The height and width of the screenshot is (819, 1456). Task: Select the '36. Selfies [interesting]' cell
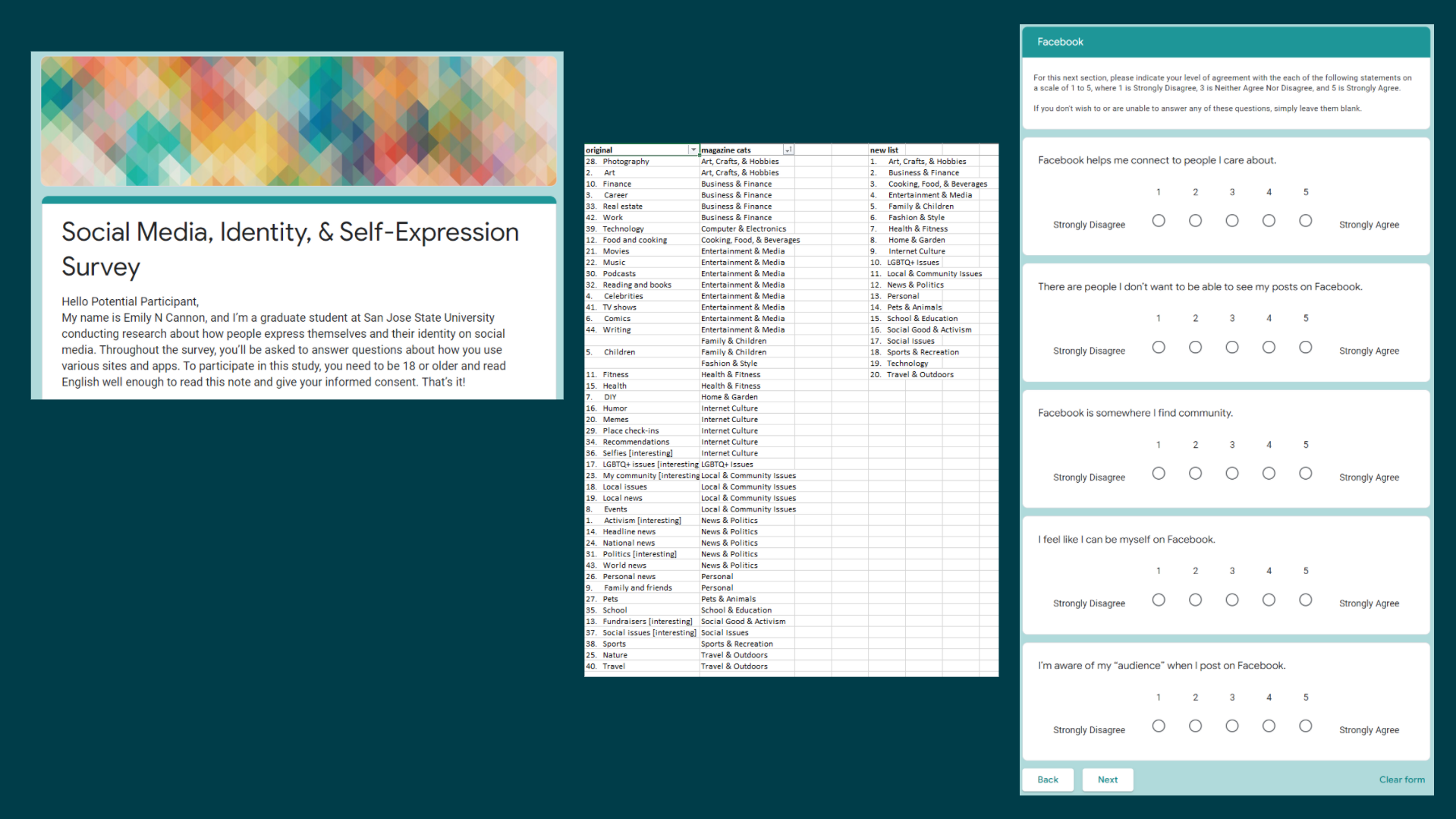(642, 453)
